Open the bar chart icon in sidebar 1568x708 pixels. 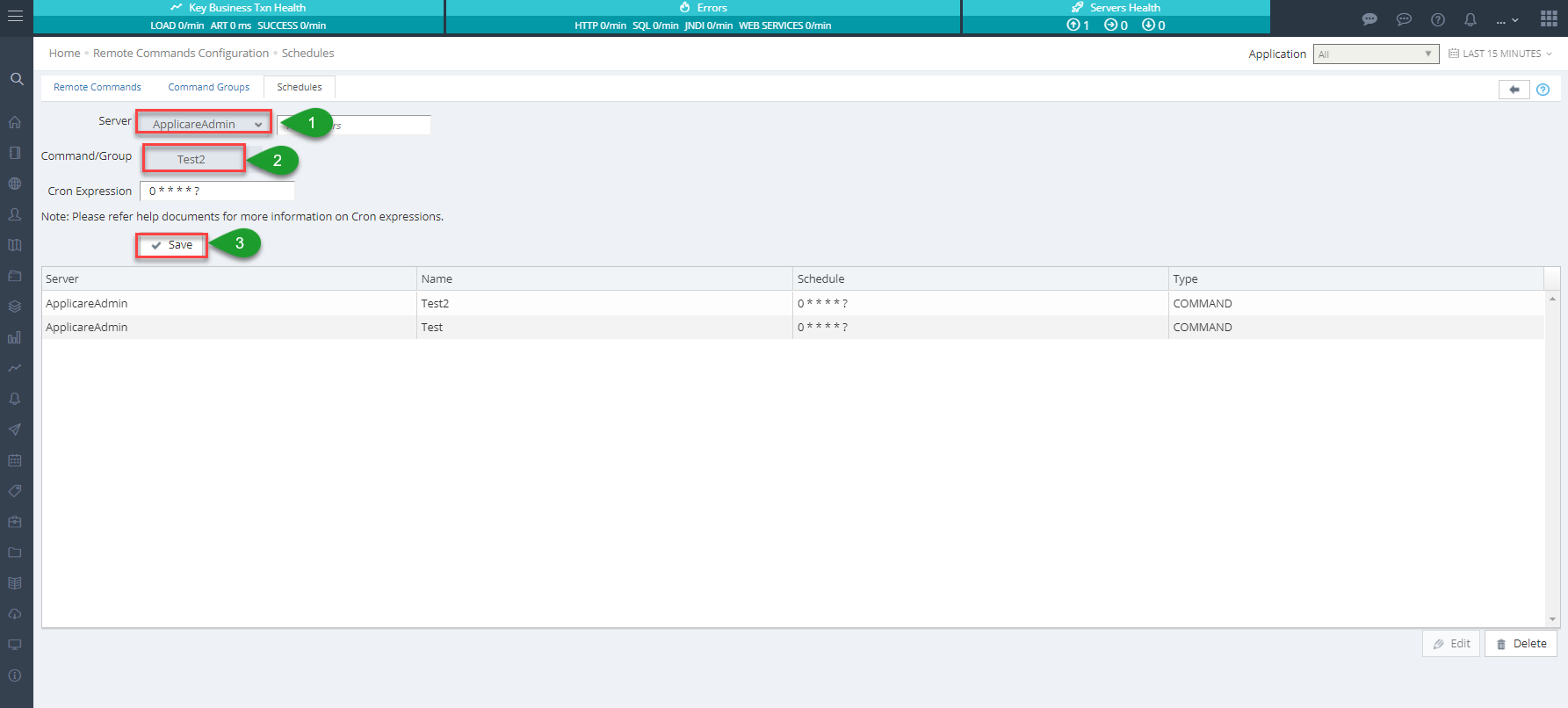[x=15, y=337]
